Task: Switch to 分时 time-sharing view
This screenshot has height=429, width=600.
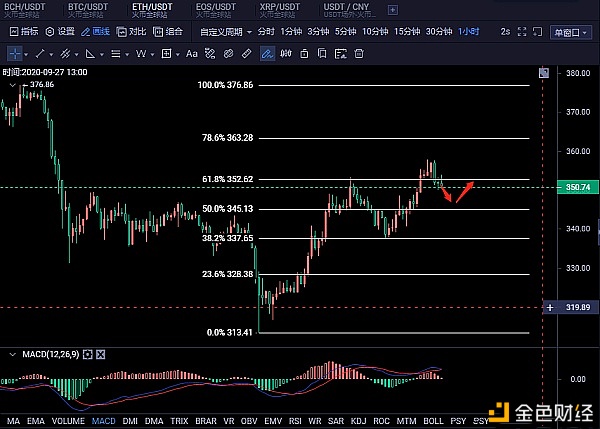Action: point(266,31)
